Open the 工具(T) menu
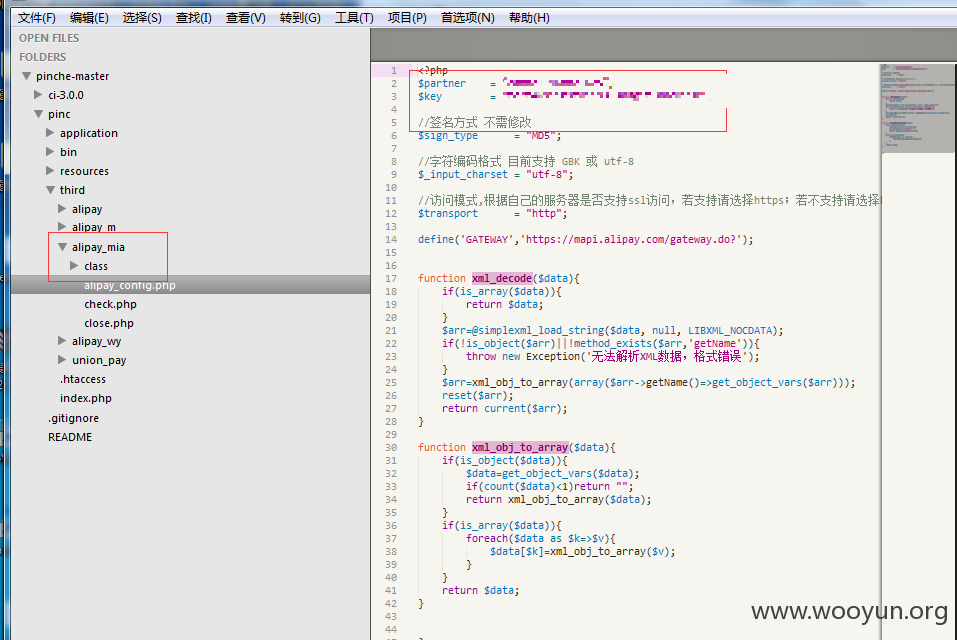 (354, 18)
